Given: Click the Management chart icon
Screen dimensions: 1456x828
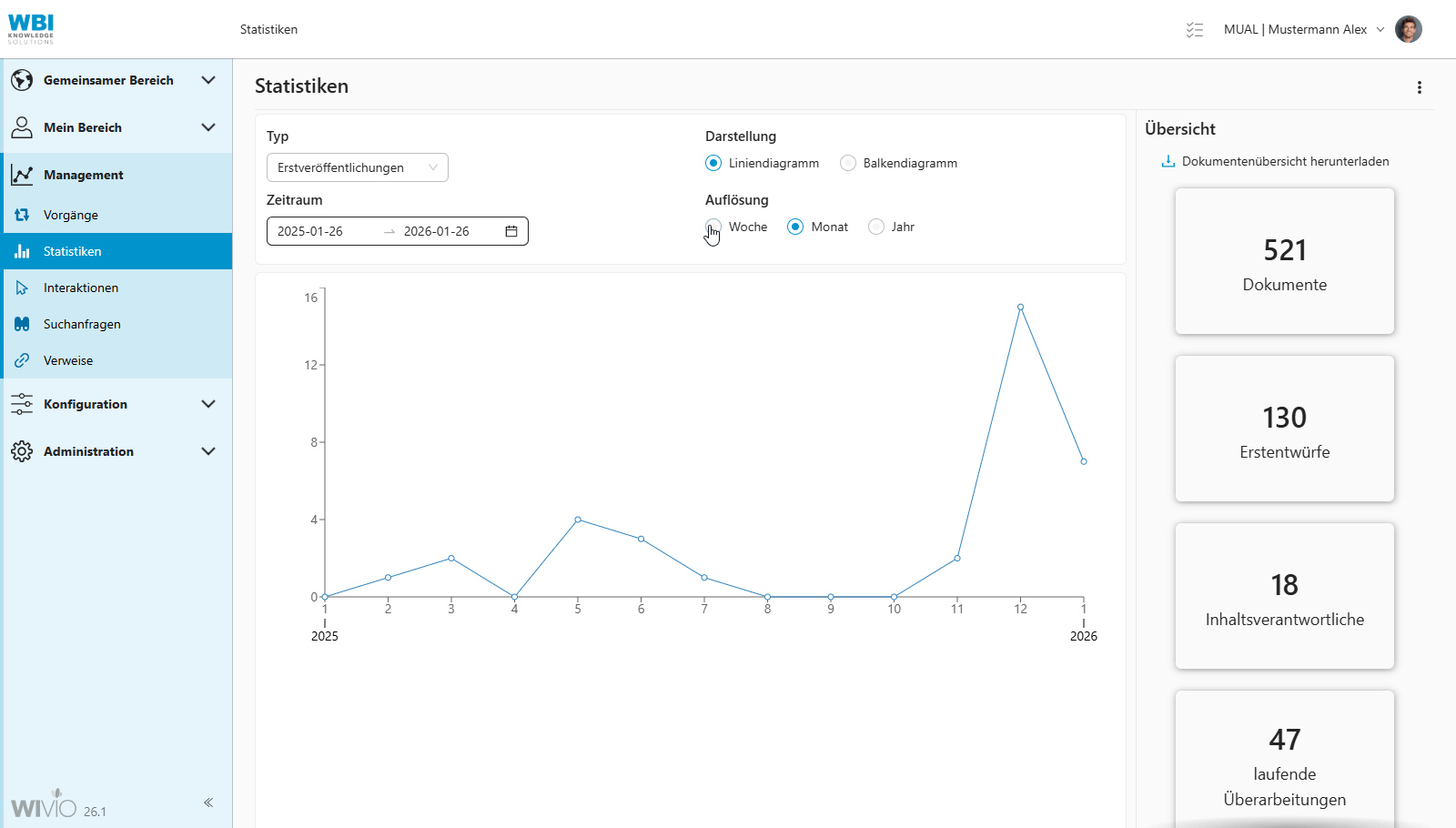Looking at the screenshot, I should [x=22, y=175].
